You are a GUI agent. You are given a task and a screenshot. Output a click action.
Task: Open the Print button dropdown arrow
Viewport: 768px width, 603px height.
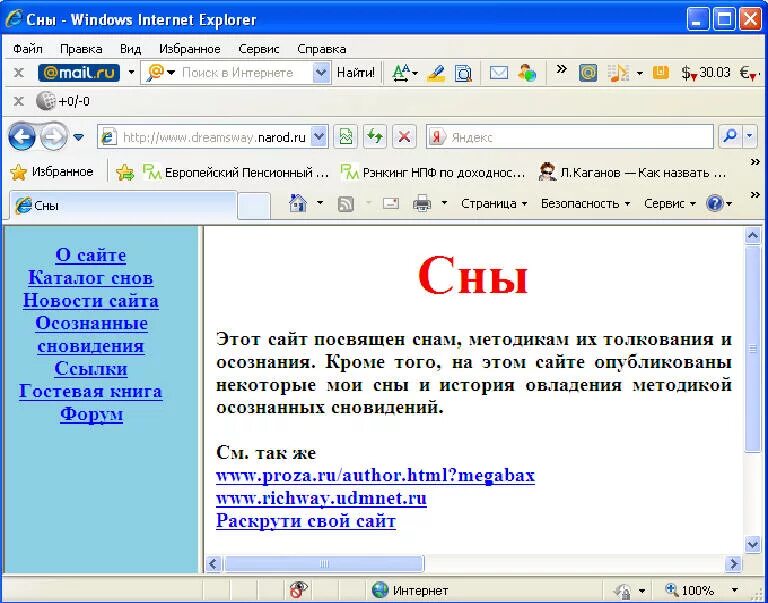444,203
